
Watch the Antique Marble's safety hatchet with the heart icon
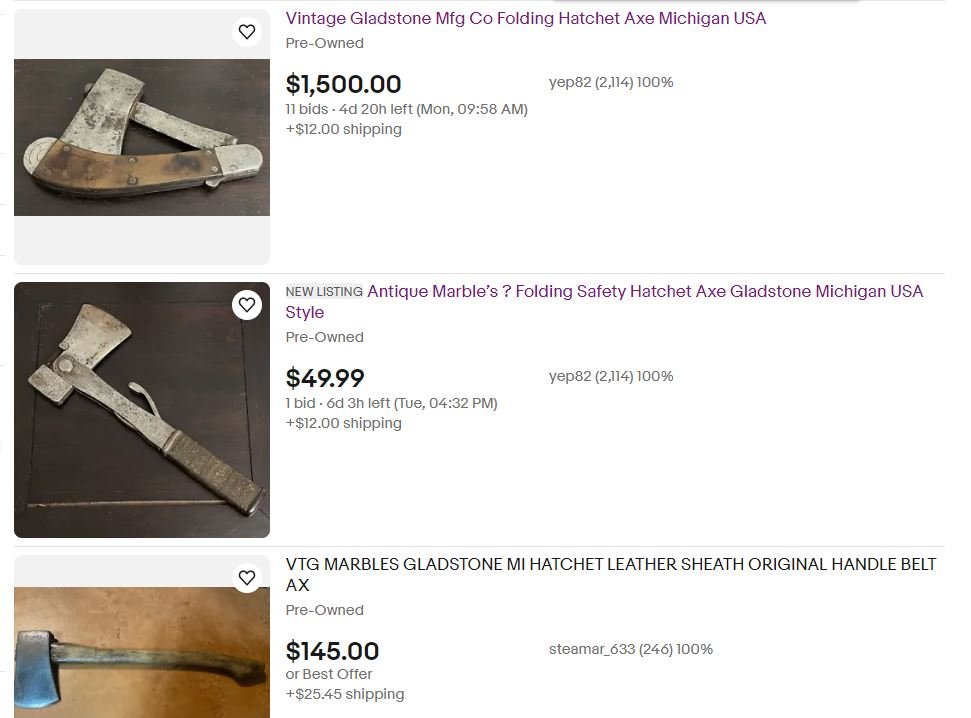coord(247,305)
